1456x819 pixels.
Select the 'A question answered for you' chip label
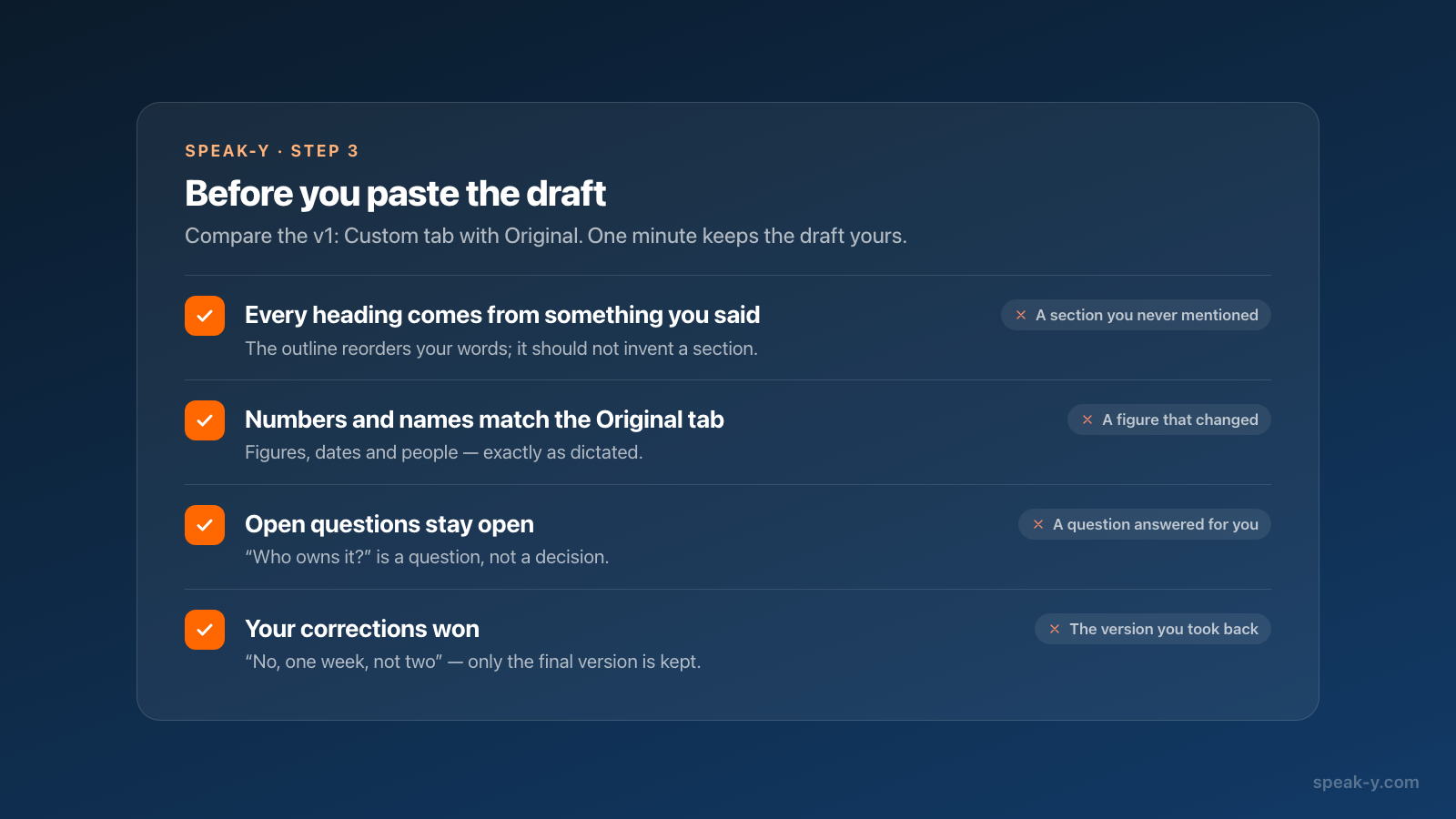pos(1156,524)
